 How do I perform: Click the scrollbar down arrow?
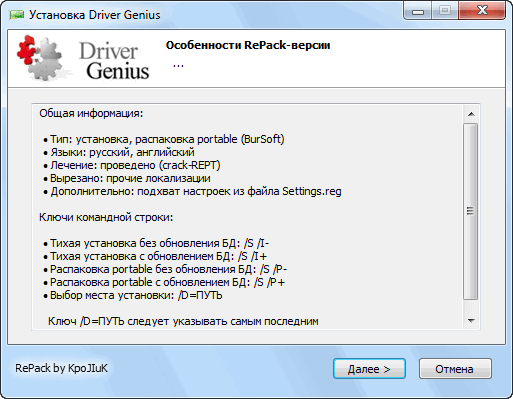coord(471,321)
